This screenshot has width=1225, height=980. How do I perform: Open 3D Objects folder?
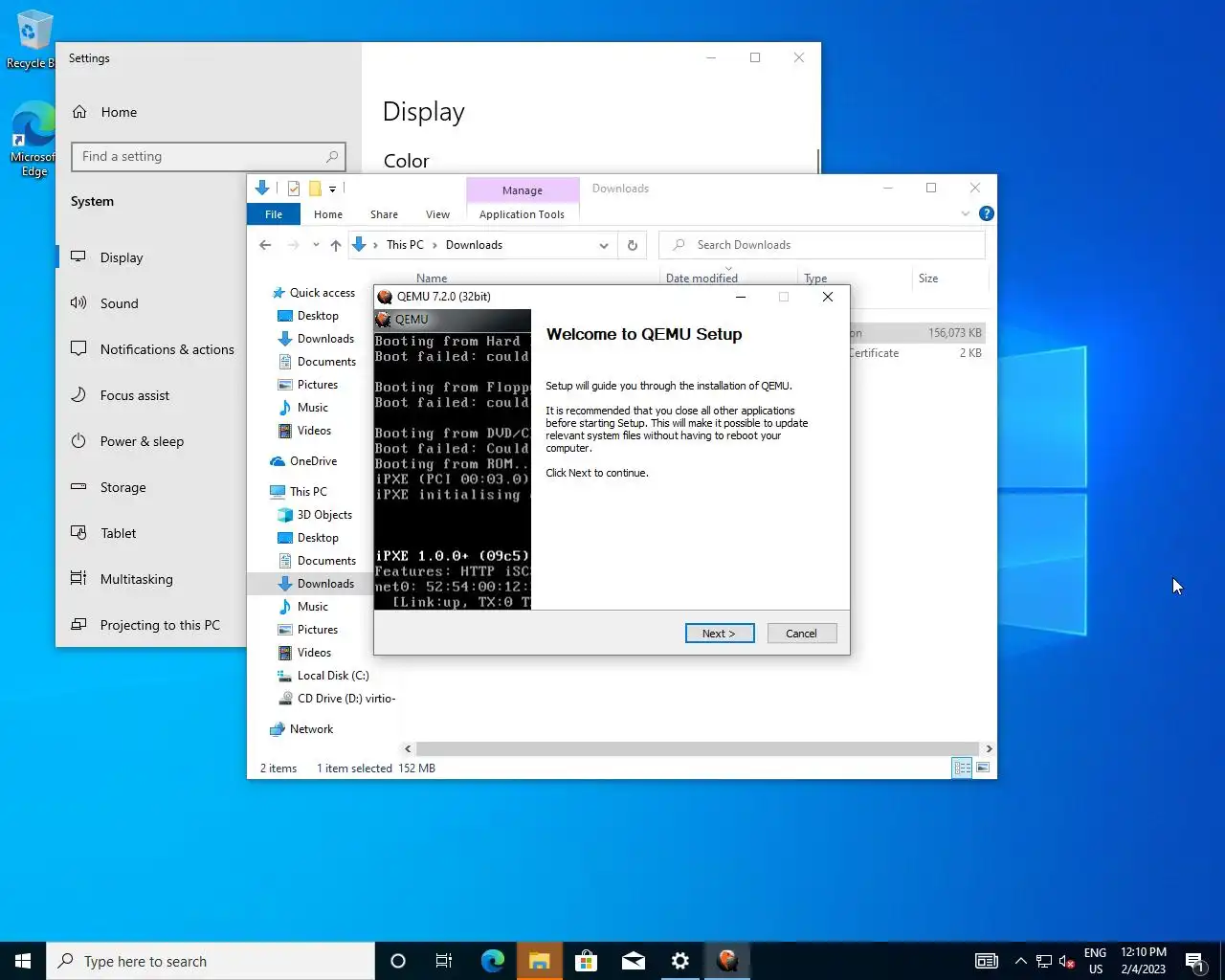(x=324, y=515)
